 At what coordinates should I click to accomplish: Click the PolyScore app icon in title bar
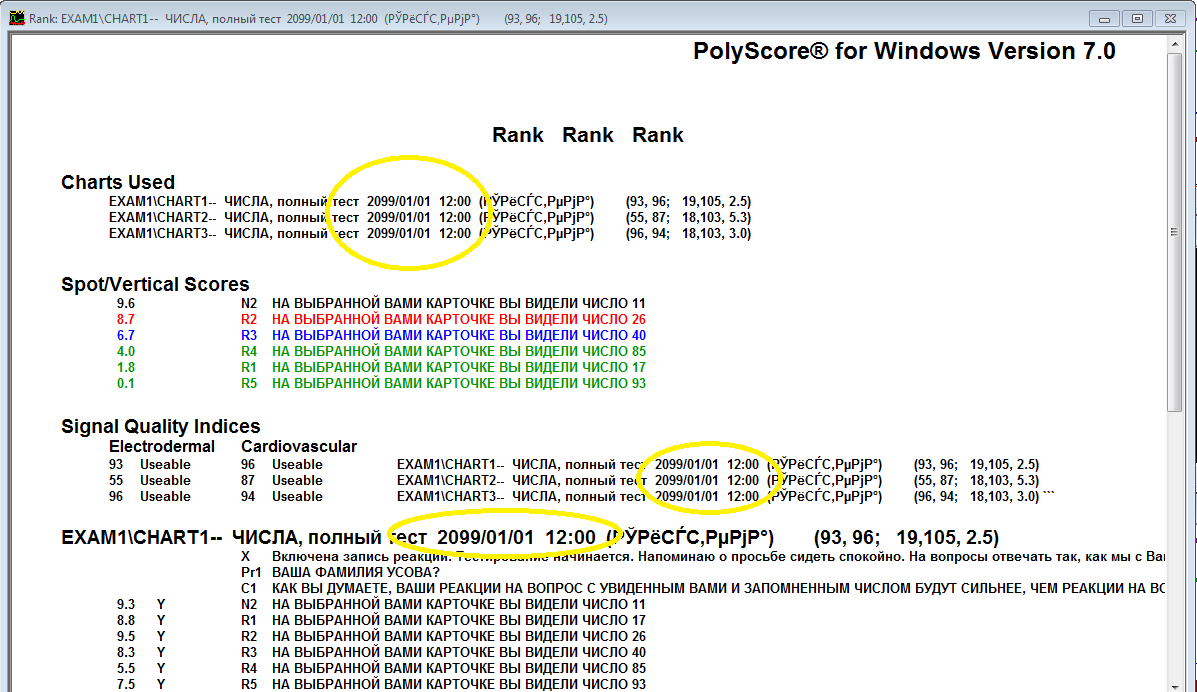point(16,18)
